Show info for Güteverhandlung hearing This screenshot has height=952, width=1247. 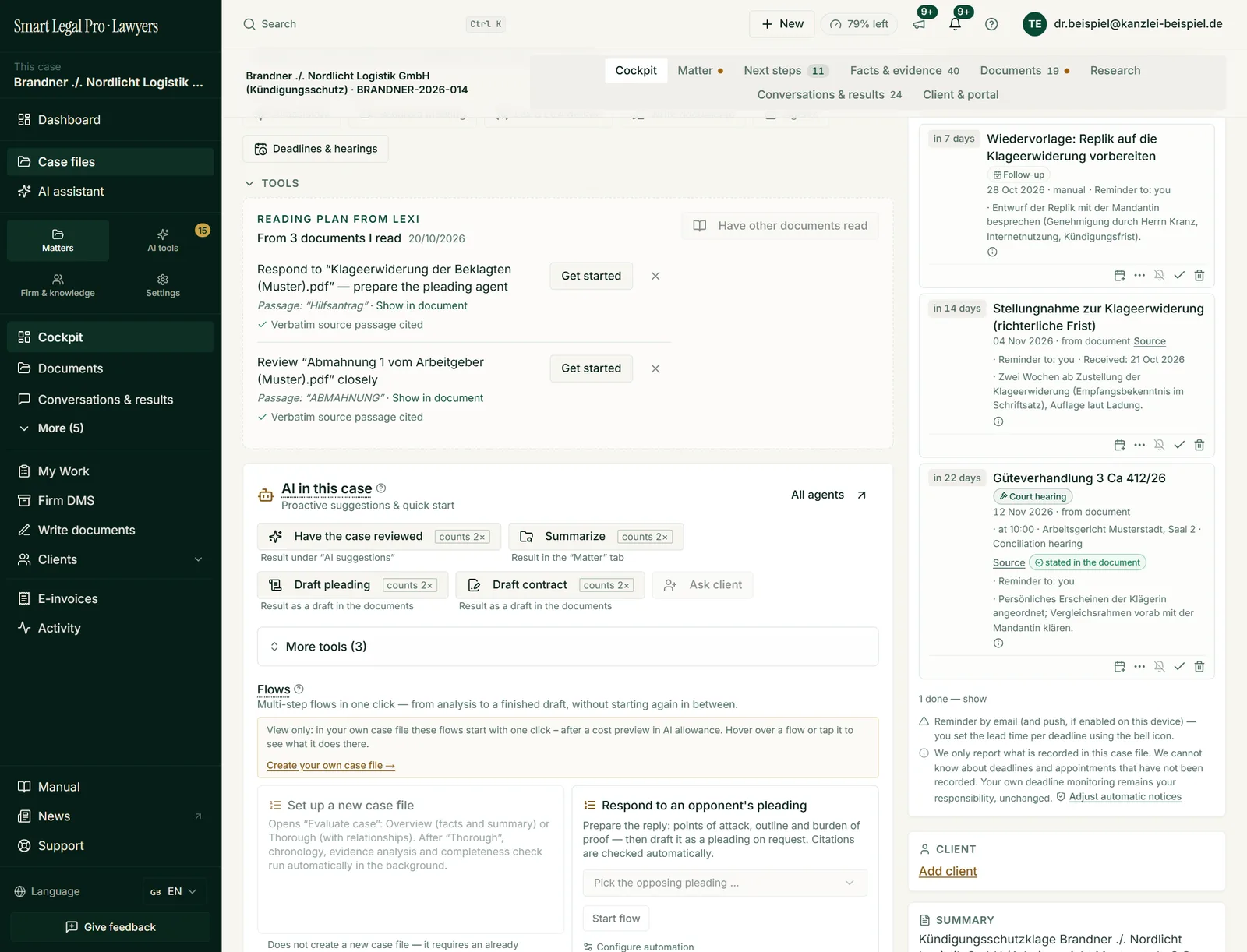(x=998, y=643)
